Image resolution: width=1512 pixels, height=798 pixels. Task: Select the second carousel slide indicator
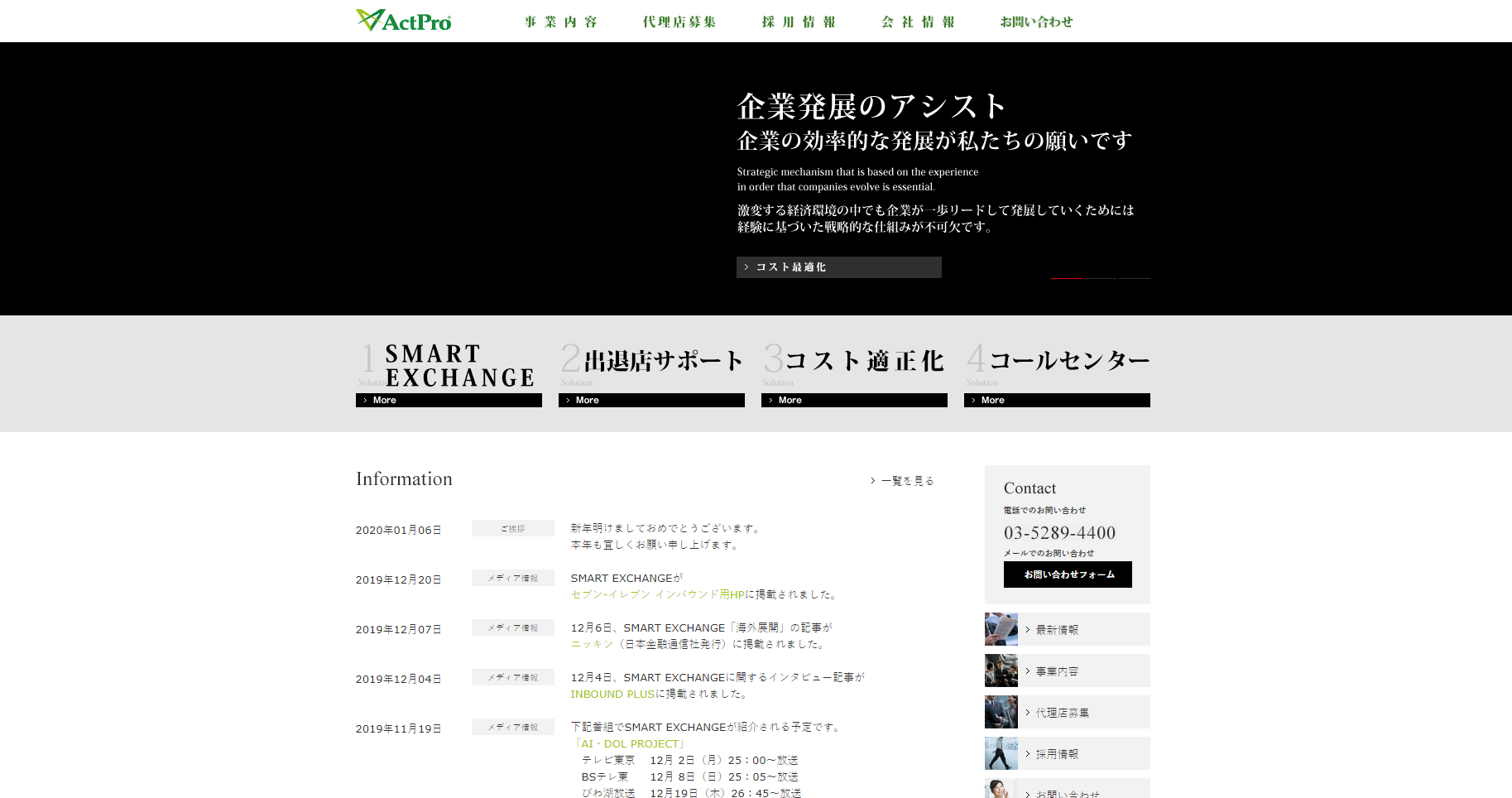(x=1101, y=279)
